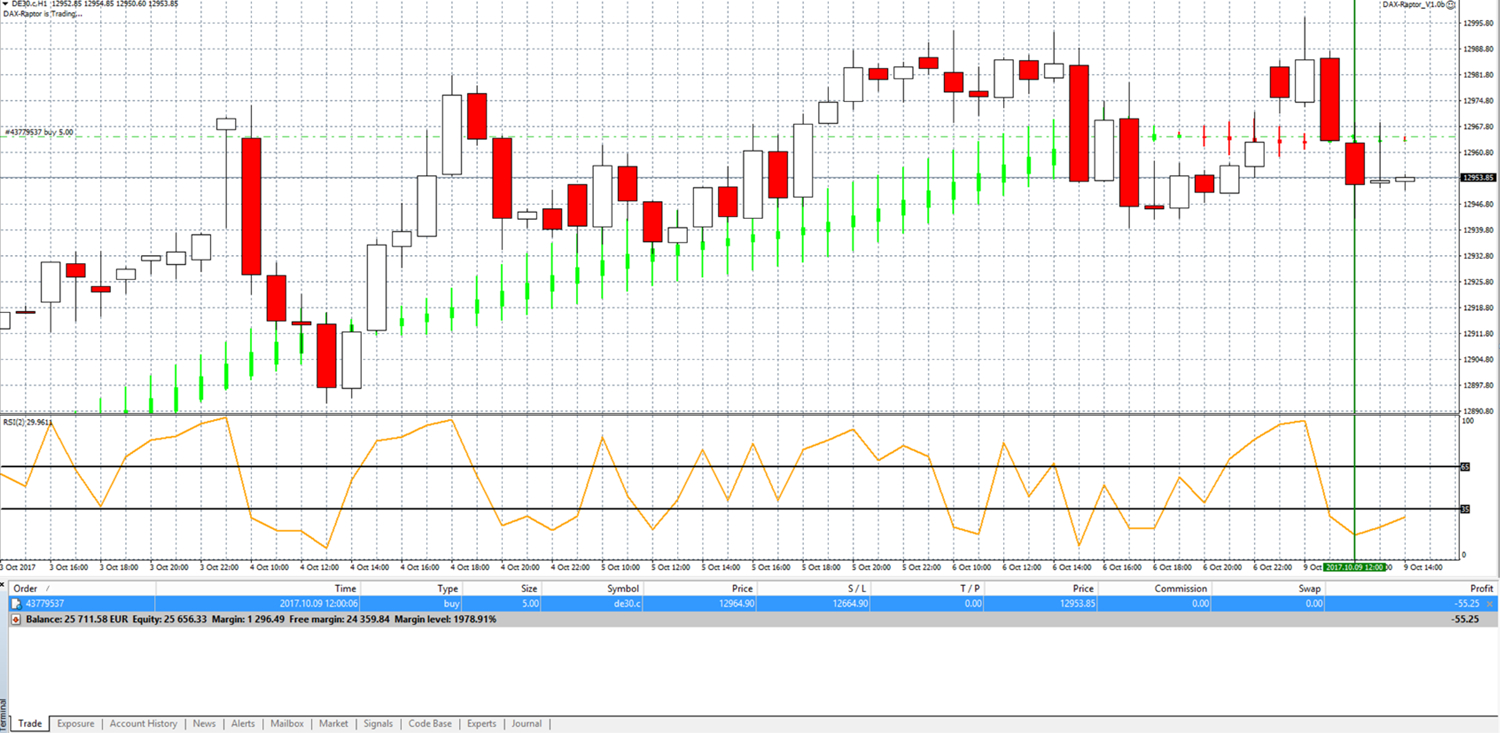Select the Trade tab
Viewport: 1500px width, 733px height.
click(30, 724)
